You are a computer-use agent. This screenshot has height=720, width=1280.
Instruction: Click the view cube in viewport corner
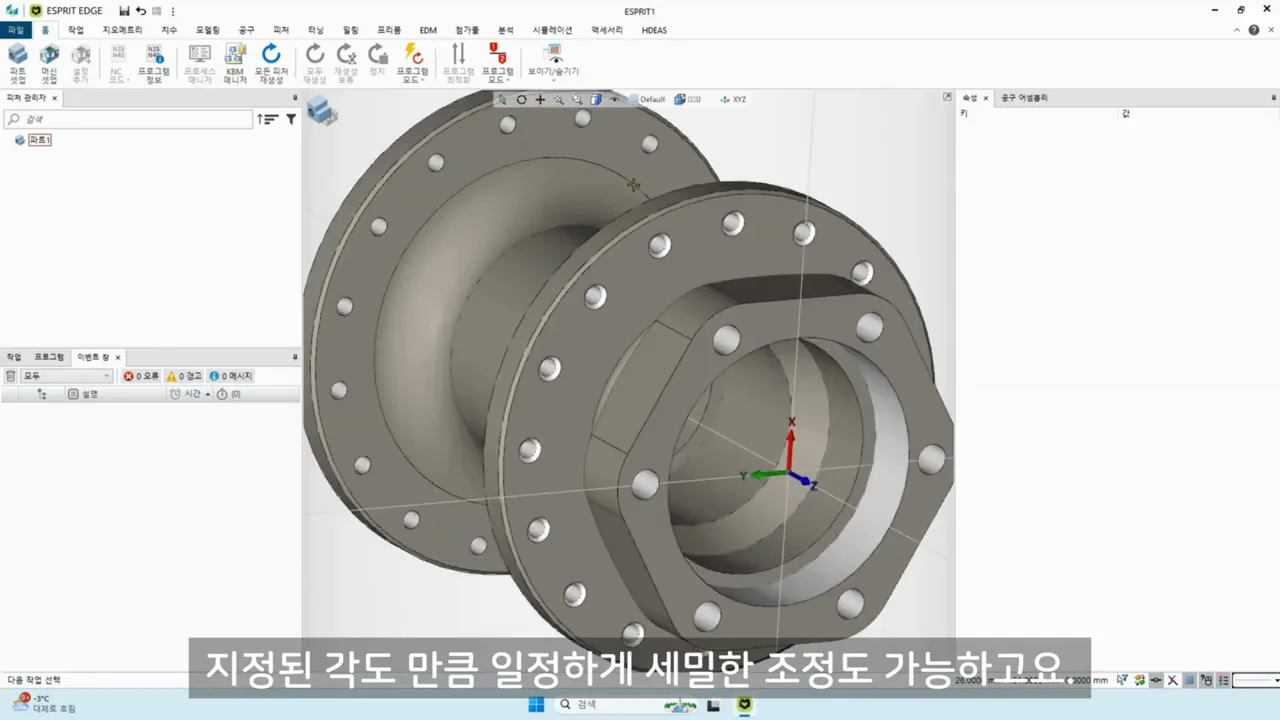pos(321,110)
